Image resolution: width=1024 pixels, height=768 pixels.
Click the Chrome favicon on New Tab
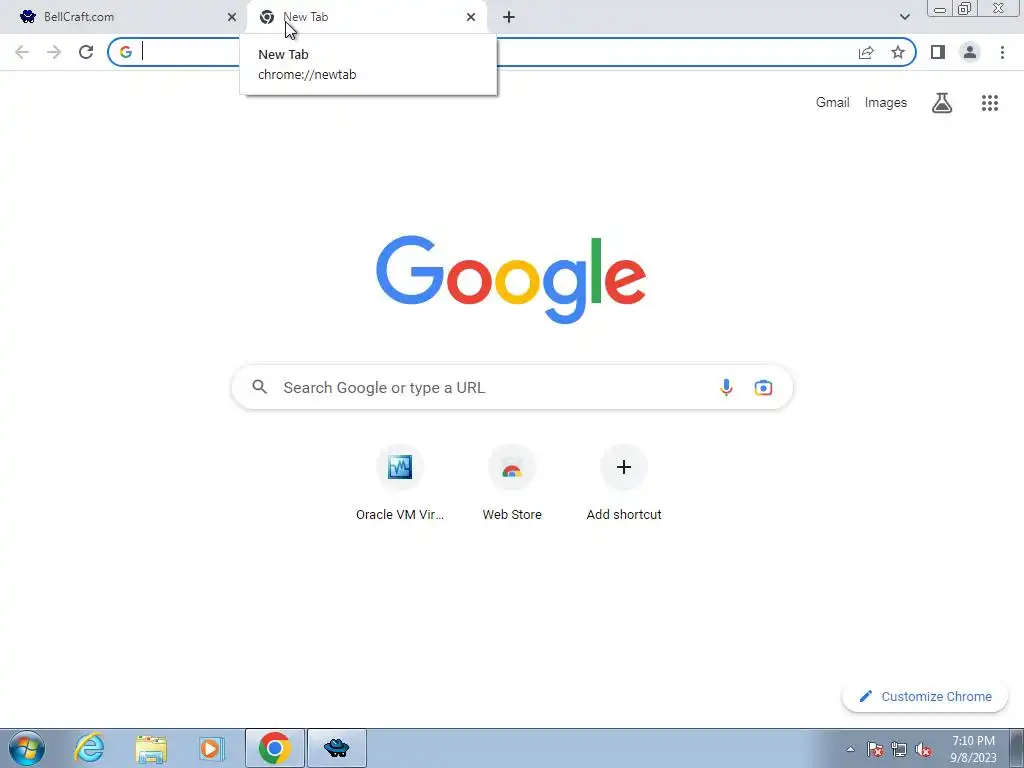point(266,17)
